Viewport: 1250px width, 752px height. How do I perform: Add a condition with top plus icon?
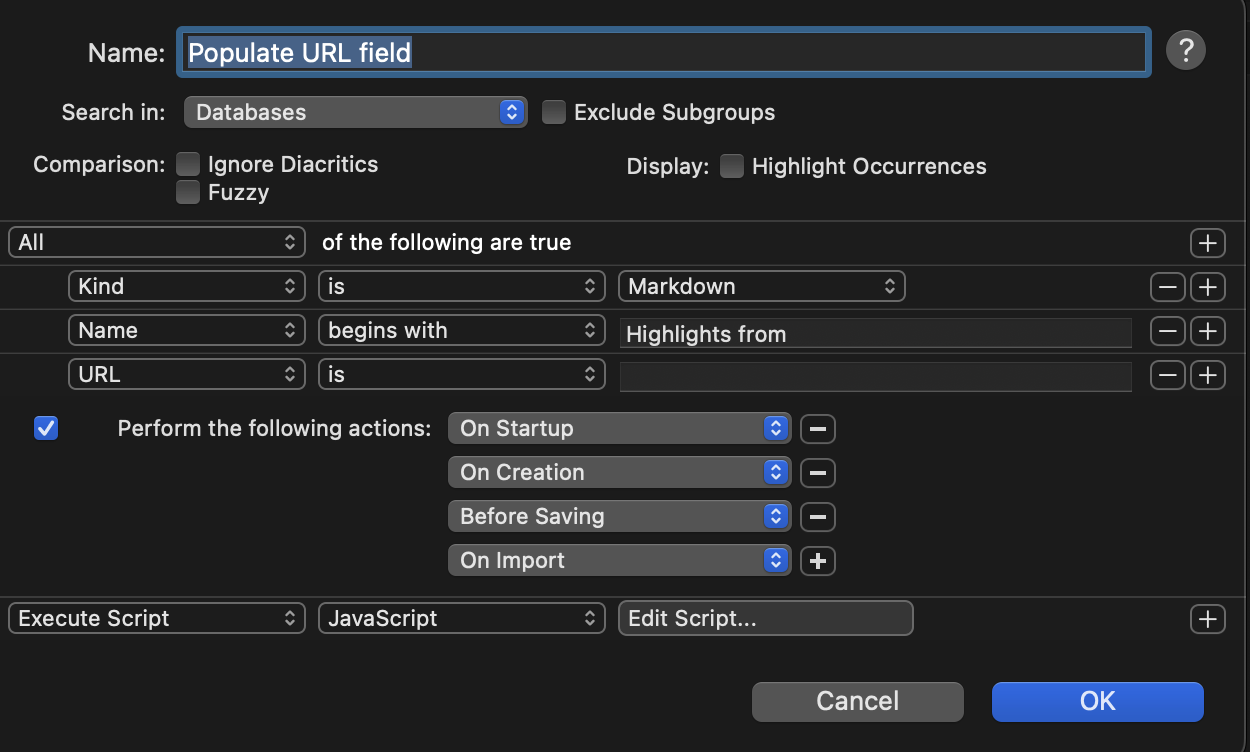(1207, 243)
